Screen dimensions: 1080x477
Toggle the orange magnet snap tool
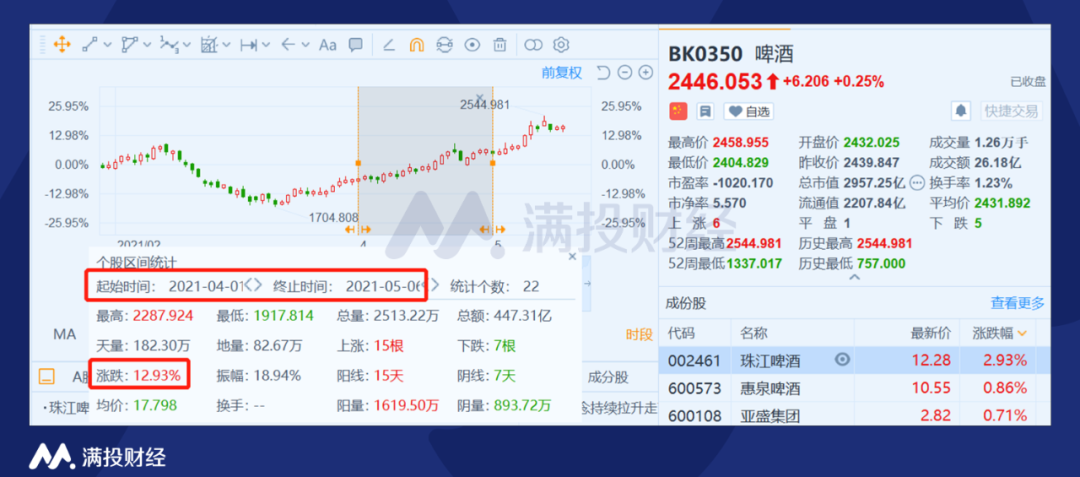(x=417, y=45)
